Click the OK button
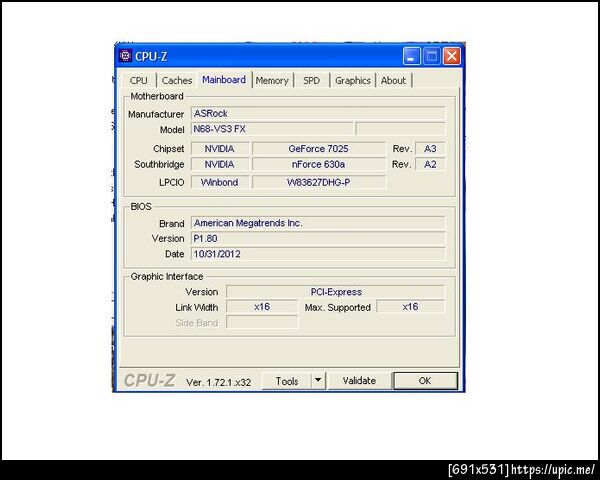The image size is (600, 480). point(425,381)
